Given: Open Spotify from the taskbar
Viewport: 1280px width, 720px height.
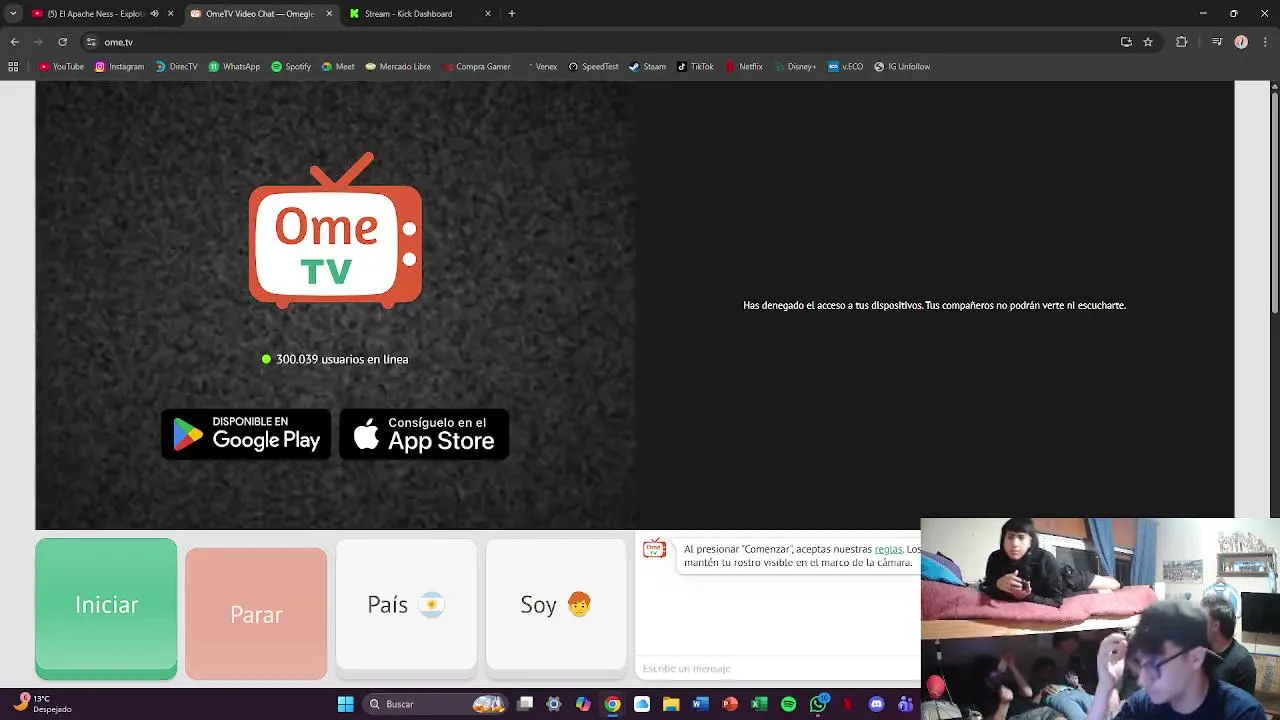Looking at the screenshot, I should point(788,704).
